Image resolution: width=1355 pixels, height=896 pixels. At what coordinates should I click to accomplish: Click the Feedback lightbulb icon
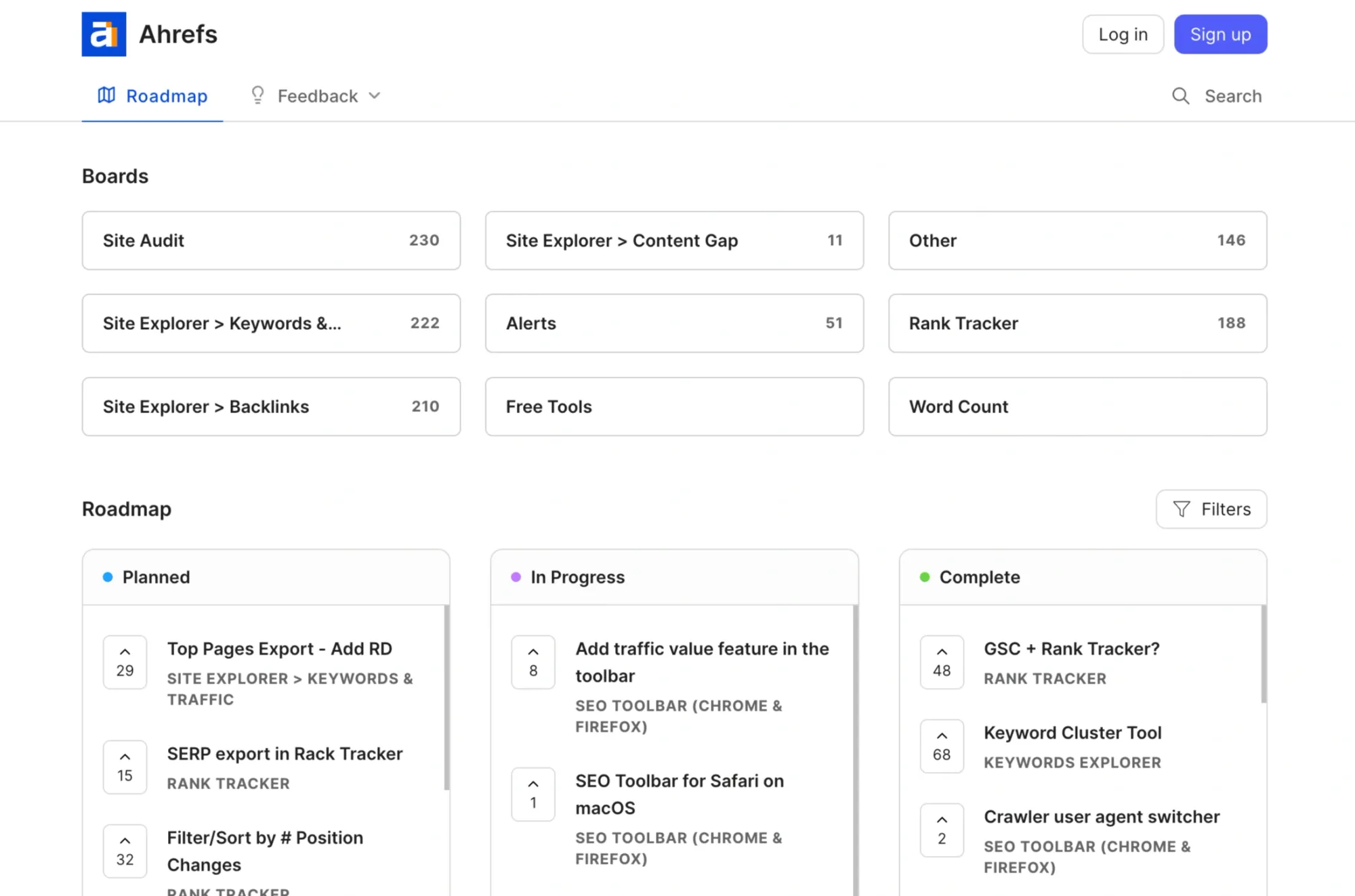[257, 95]
